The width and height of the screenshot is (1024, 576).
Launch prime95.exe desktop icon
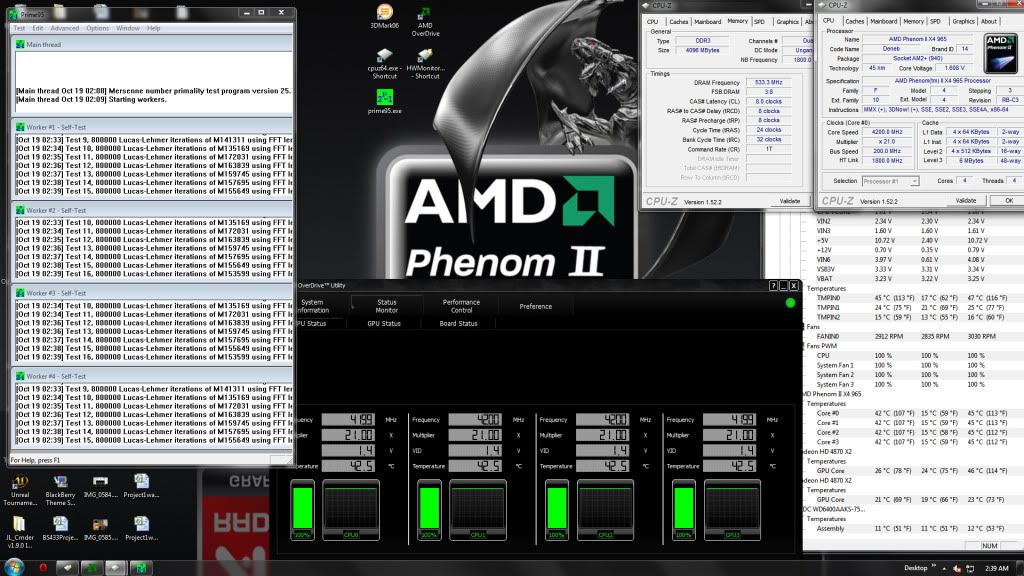(x=384, y=98)
